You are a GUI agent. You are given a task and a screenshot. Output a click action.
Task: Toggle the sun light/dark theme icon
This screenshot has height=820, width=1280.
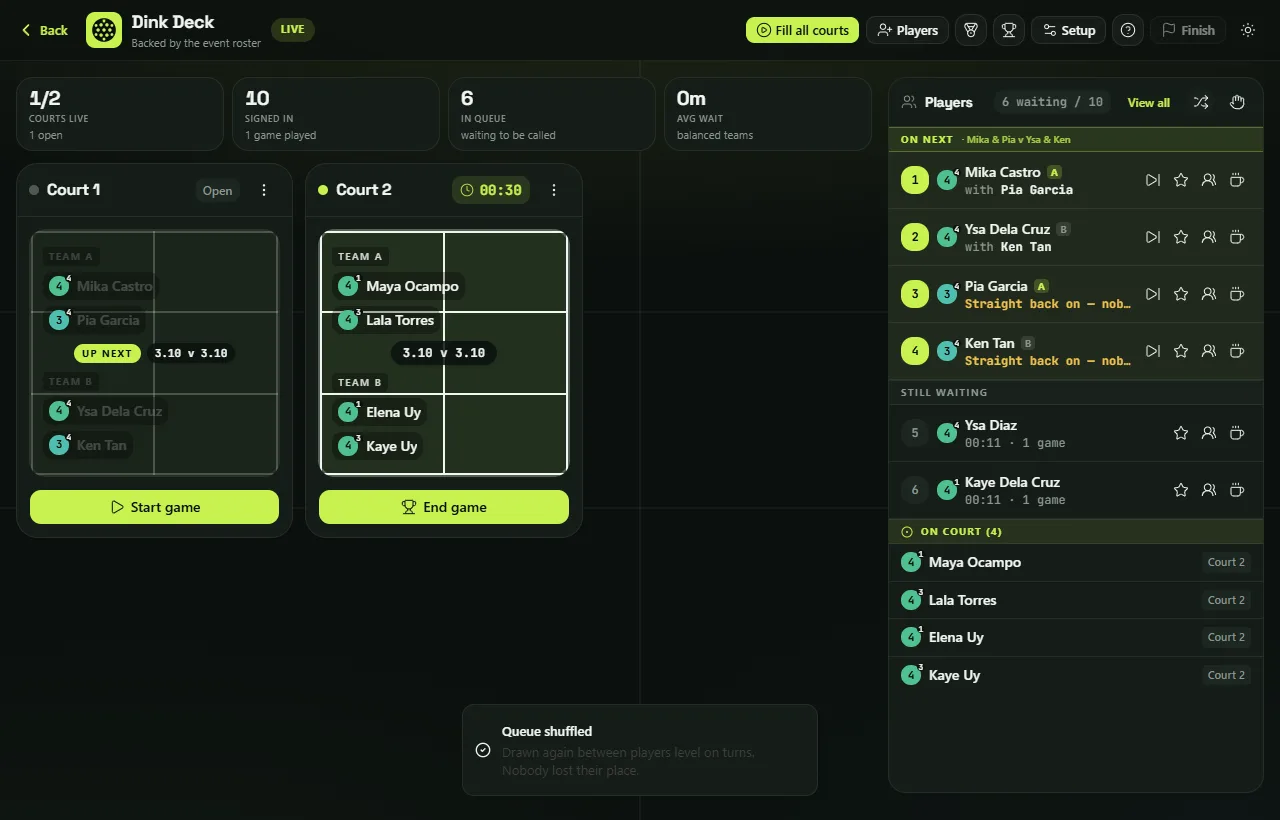point(1248,30)
